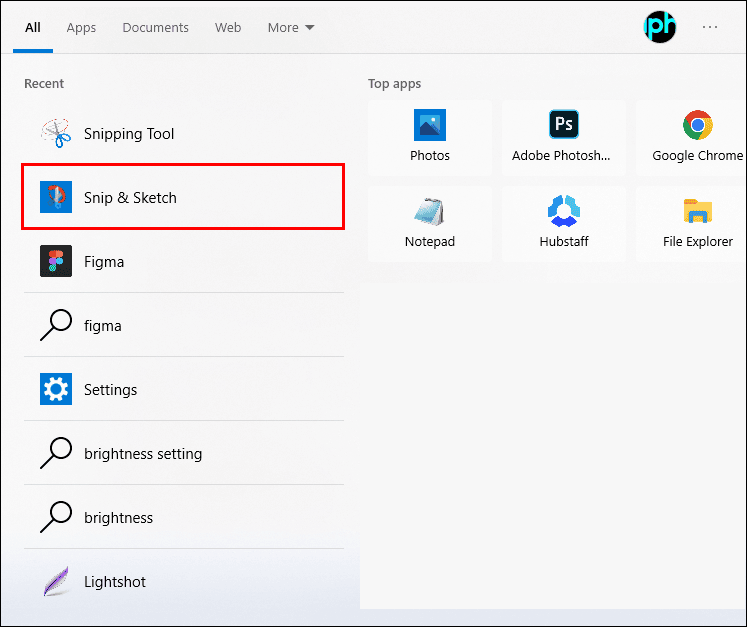Click the brightness setting search text
This screenshot has width=747, height=627.
coord(143,454)
